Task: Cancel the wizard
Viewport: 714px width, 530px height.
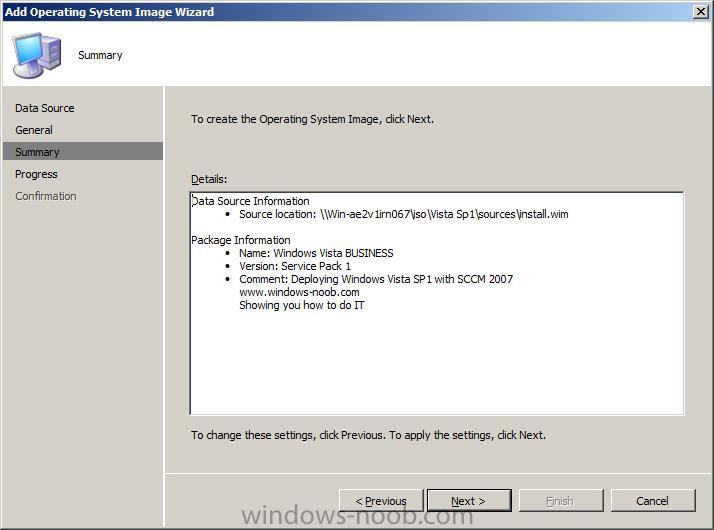Action: 653,501
